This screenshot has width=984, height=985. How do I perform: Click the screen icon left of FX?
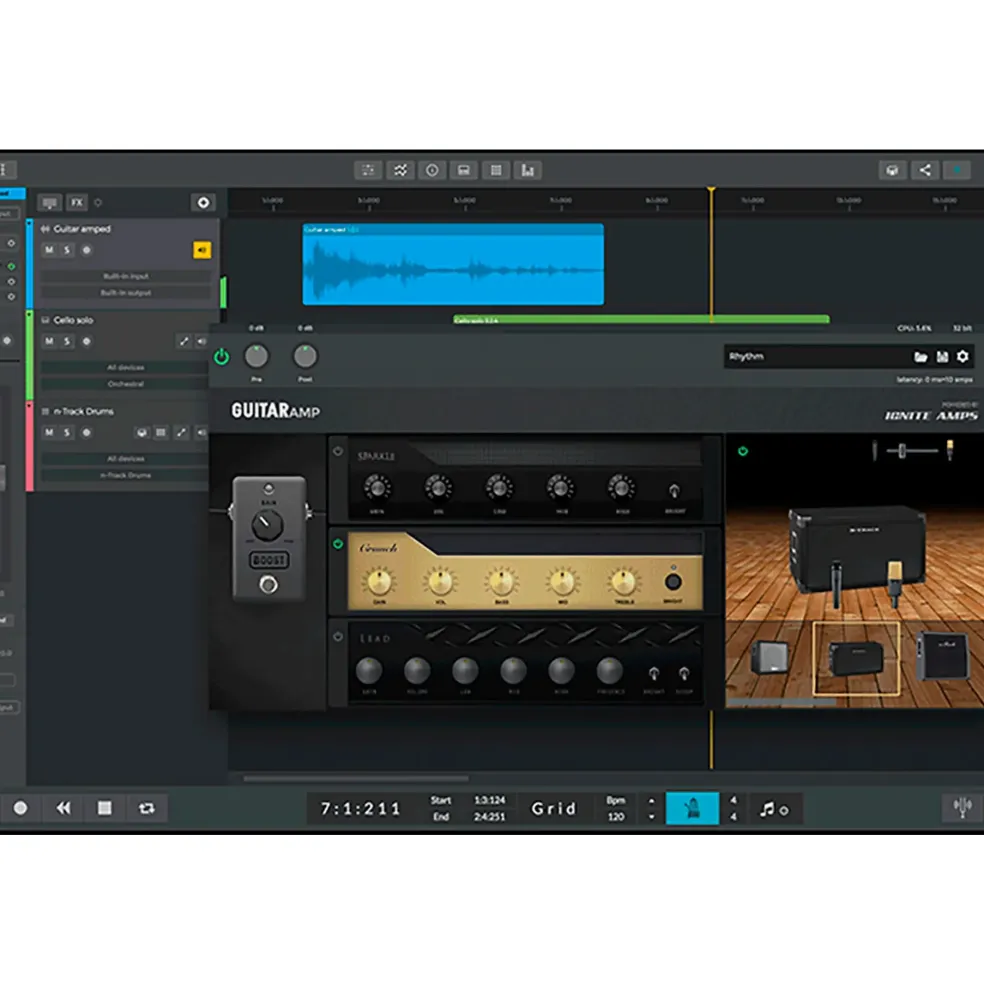50,202
